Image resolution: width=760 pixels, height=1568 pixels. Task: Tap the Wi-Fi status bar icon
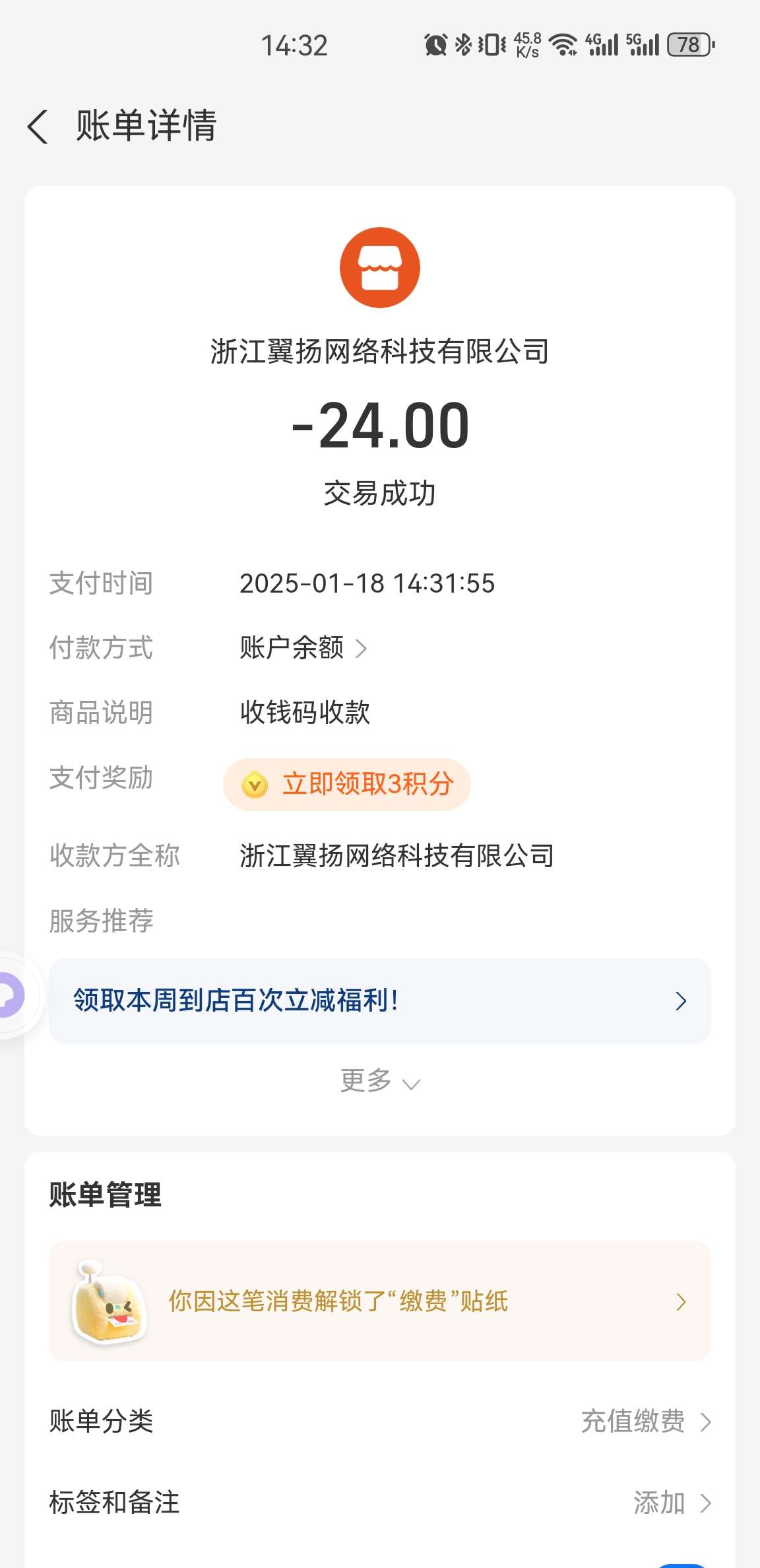[564, 45]
